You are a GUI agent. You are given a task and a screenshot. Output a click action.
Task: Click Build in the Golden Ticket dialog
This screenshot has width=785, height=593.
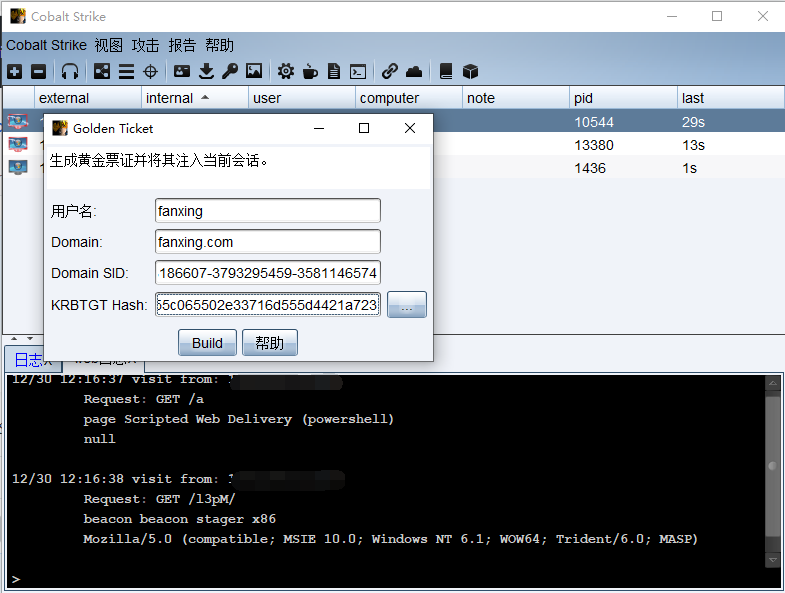click(207, 343)
